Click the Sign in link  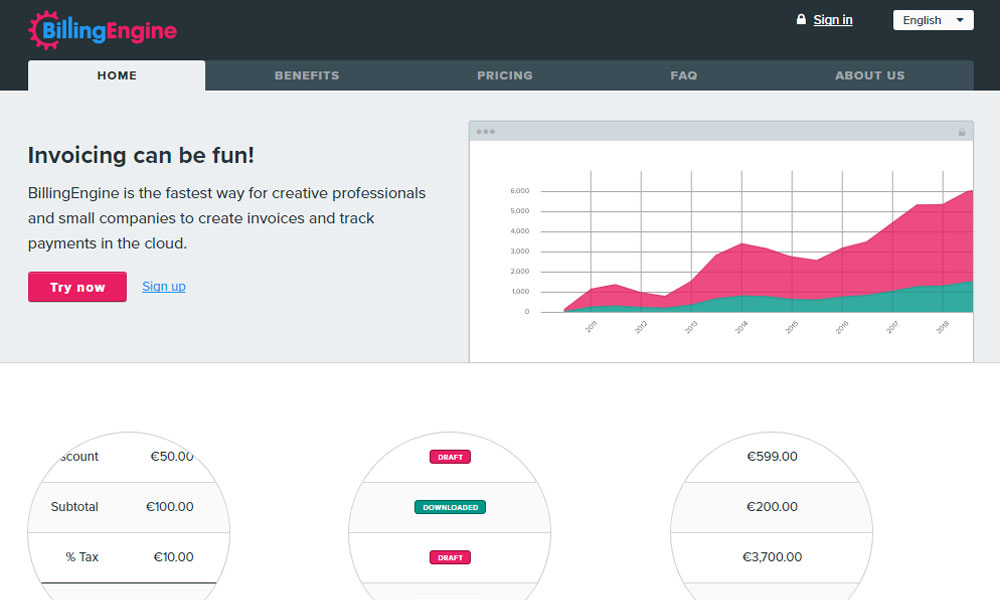coord(833,20)
